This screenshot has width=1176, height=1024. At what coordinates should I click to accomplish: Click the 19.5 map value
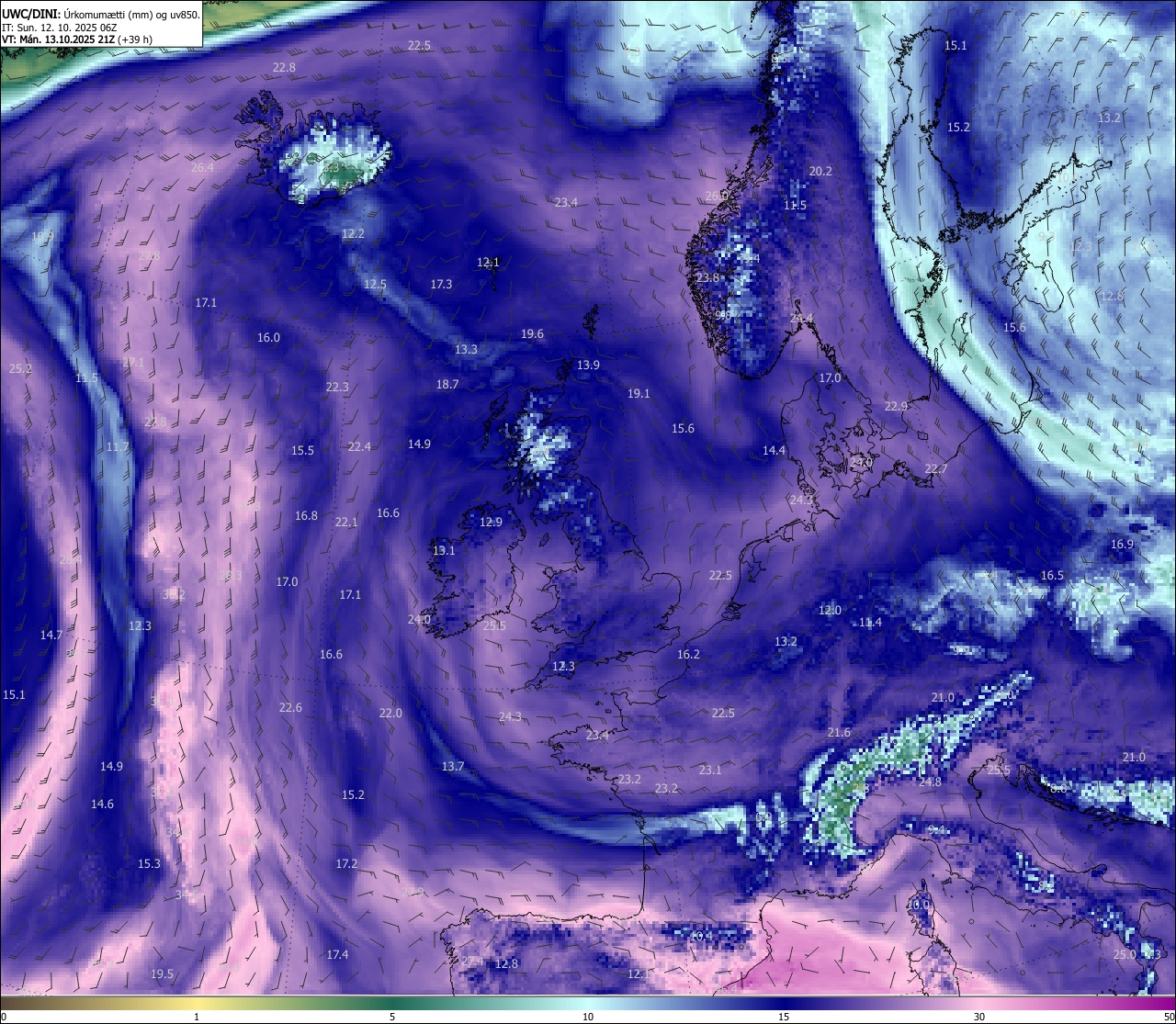pos(162,973)
